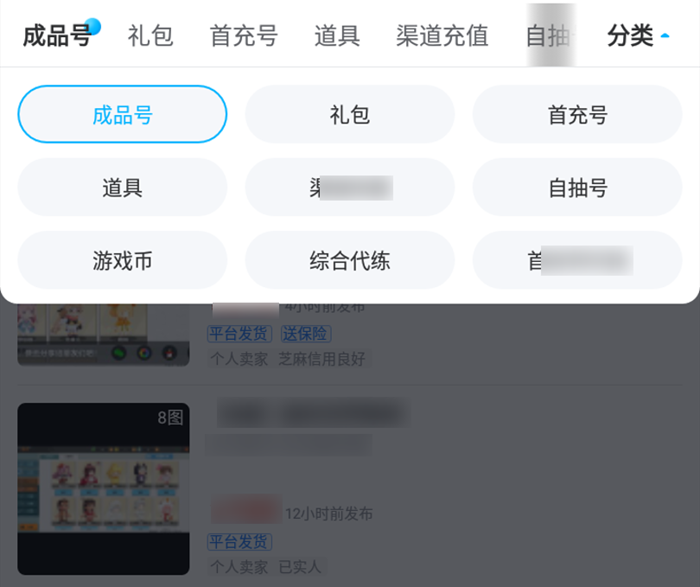The height and width of the screenshot is (587, 700).
Task: Select the 成品号 category pill
Action: coord(122,114)
